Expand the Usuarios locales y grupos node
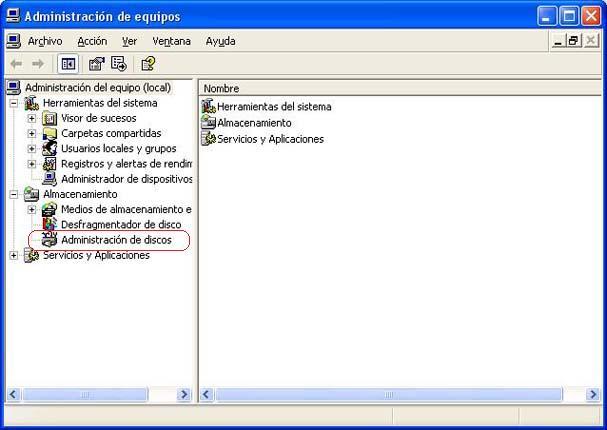 (x=32, y=149)
